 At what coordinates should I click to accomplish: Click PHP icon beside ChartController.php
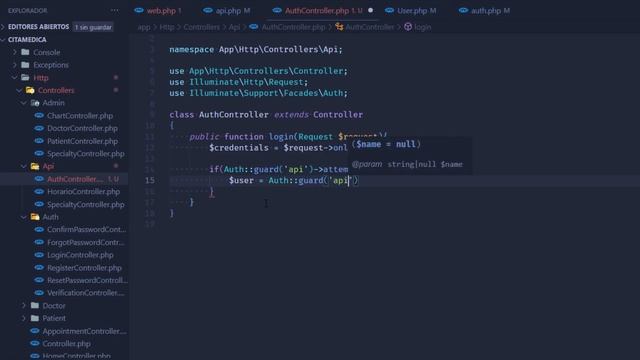click(x=39, y=116)
